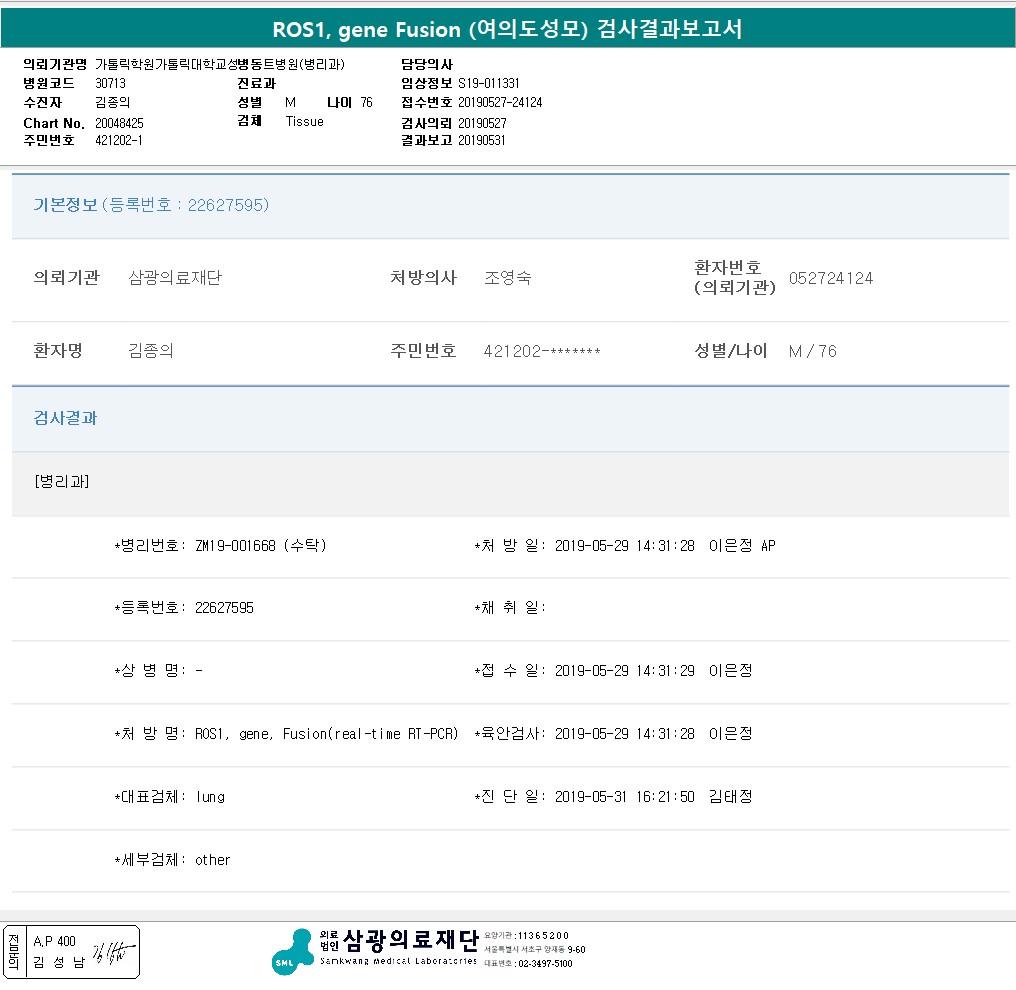This screenshot has height=990, width=1016.
Task: Click the [병리과] subsection row
Action: coord(62,481)
